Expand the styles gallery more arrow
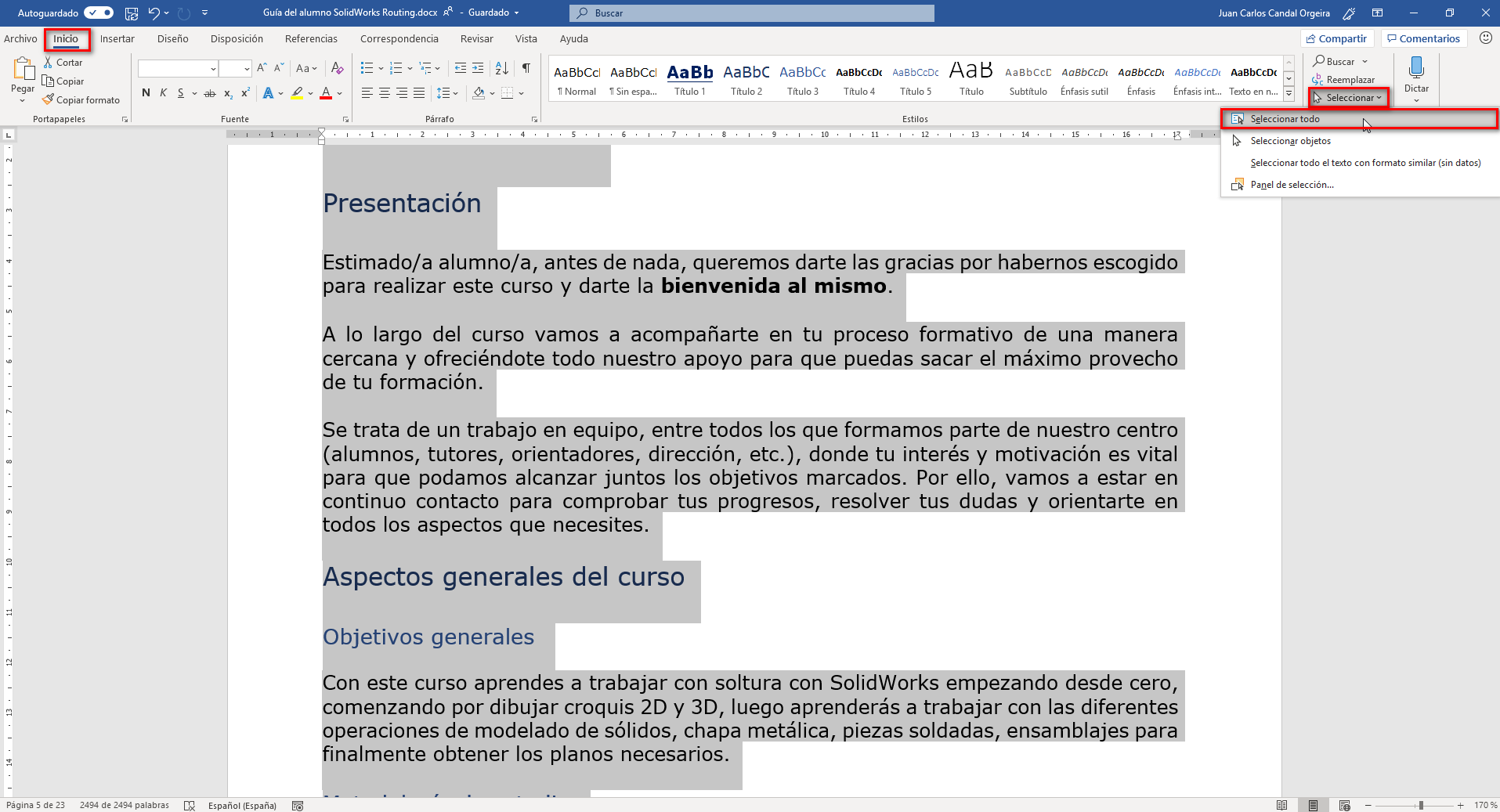 1289,93
